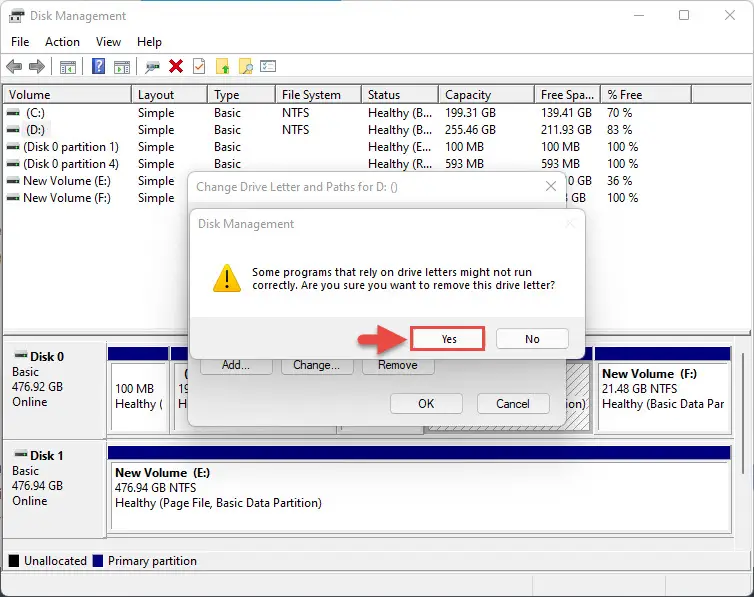The width and height of the screenshot is (754, 597).
Task: Select New Volume (F:) in volume list
Action: 67,198
